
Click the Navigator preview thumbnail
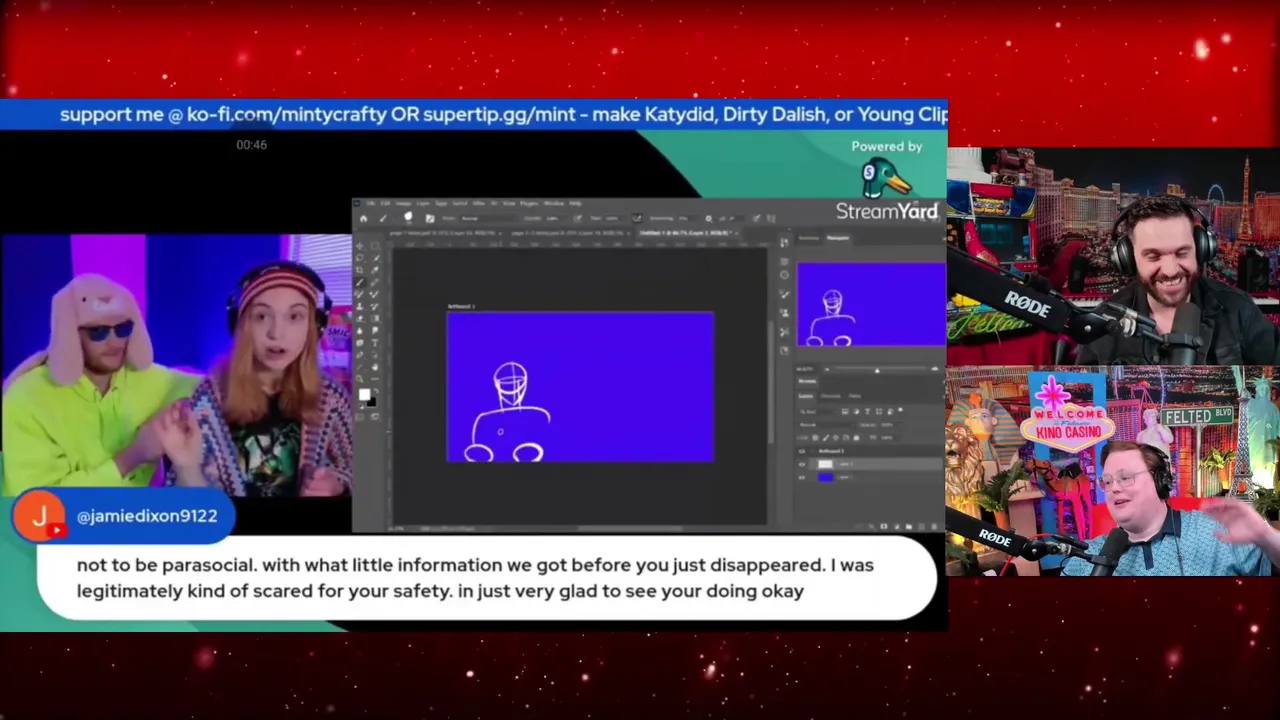click(872, 304)
